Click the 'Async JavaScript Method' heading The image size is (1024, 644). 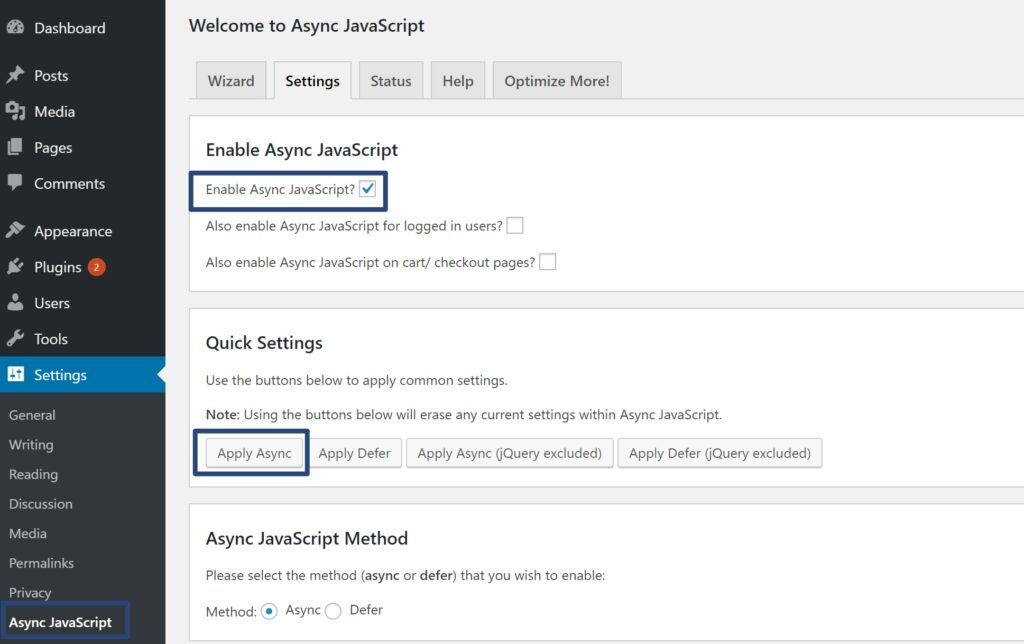306,538
